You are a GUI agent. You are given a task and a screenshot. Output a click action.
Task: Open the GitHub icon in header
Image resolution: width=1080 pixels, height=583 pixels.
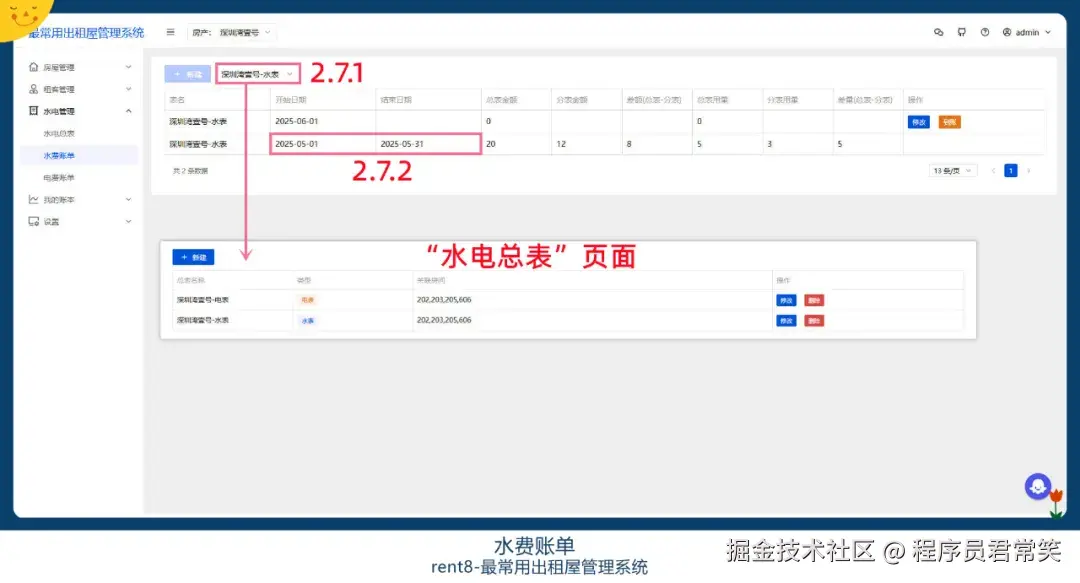(962, 32)
